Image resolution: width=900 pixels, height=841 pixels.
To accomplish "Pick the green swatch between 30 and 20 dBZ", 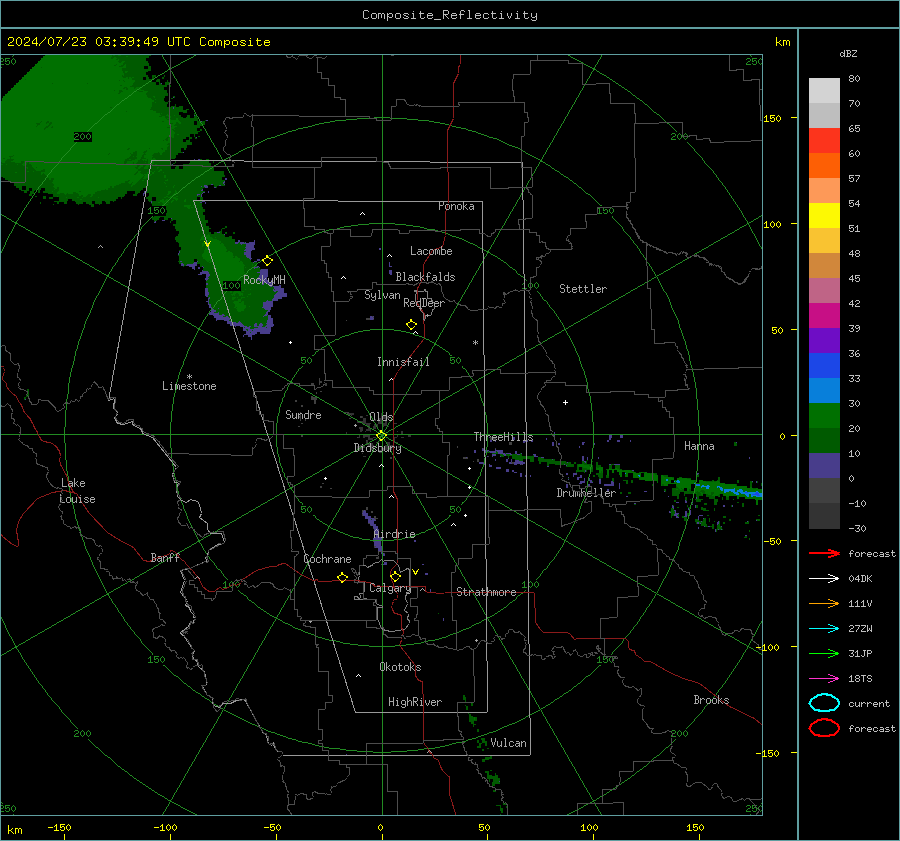I will [x=824, y=415].
